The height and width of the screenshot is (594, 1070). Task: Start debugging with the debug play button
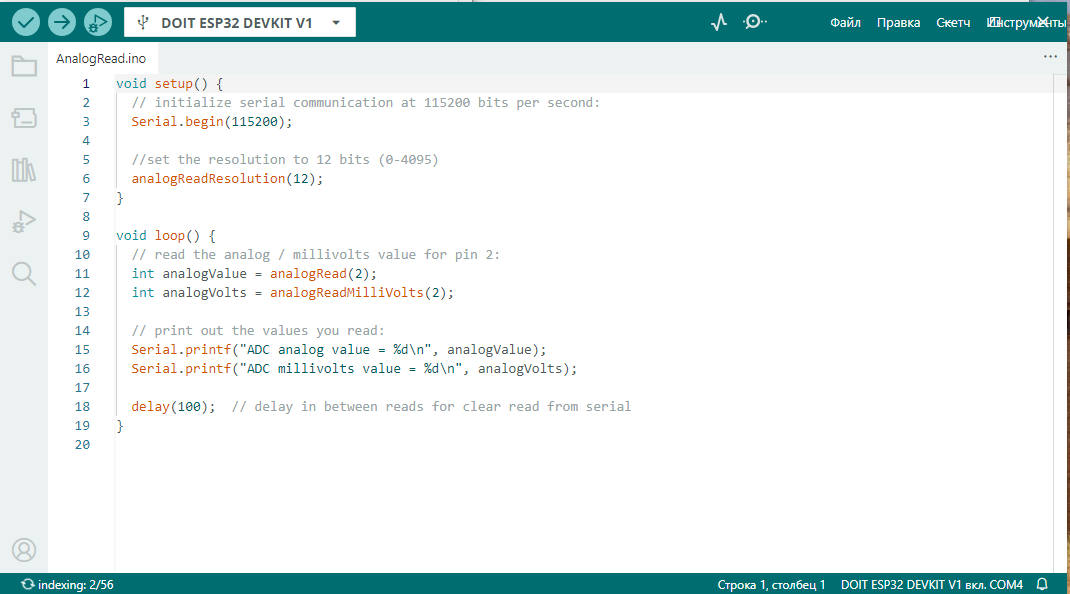click(x=98, y=22)
